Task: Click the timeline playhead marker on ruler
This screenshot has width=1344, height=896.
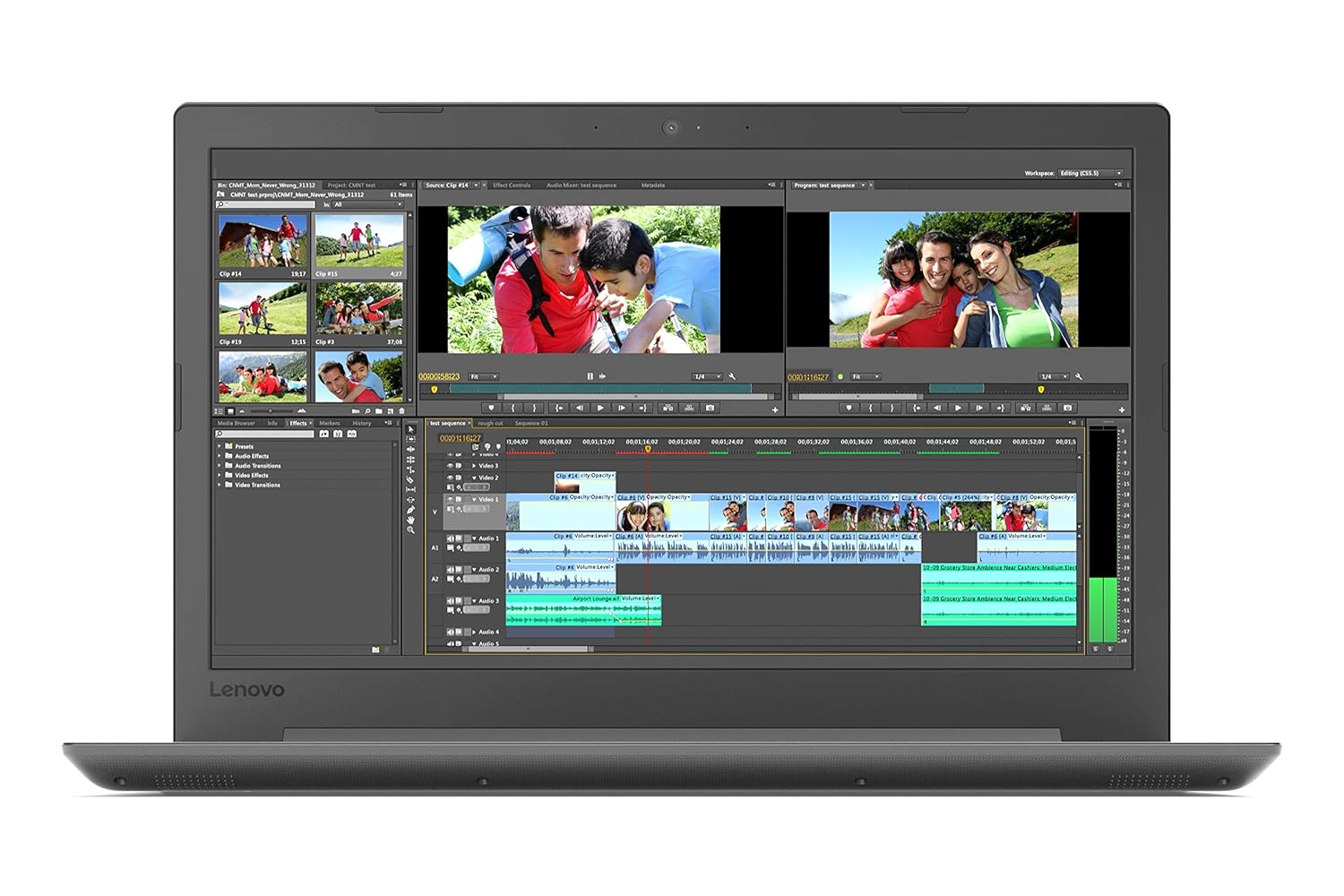Action: (648, 449)
